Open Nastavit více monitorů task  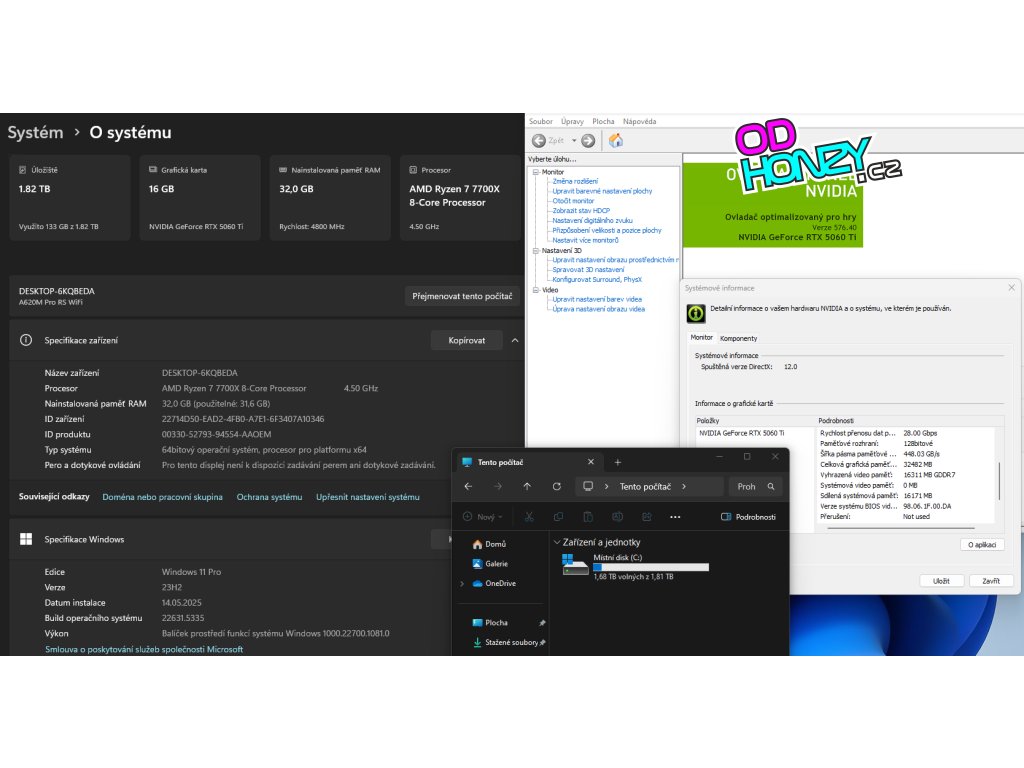(585, 240)
